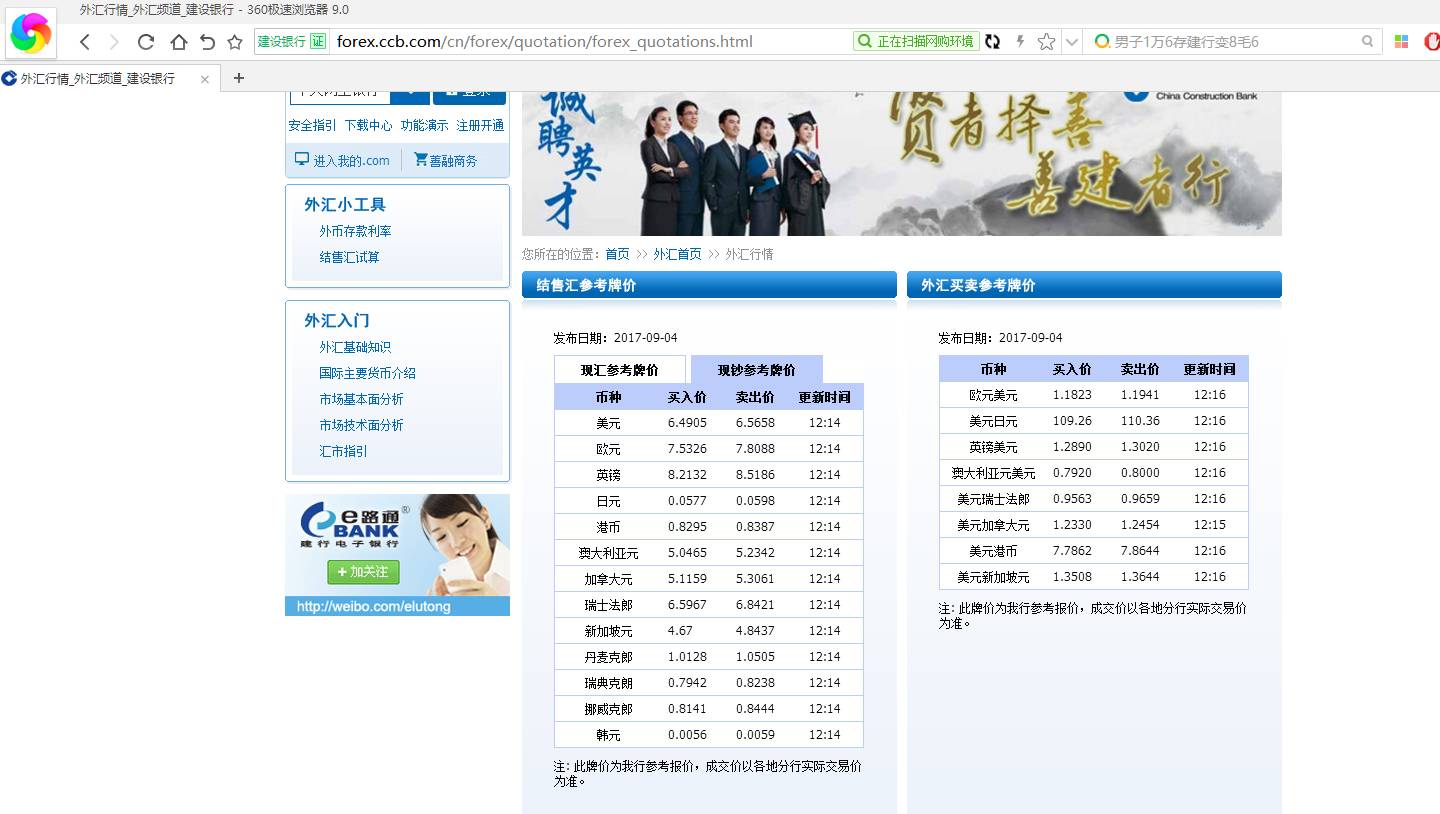Image resolution: width=1440 pixels, height=814 pixels.
Task: Restore the recently closed tab
Action: coord(207,42)
